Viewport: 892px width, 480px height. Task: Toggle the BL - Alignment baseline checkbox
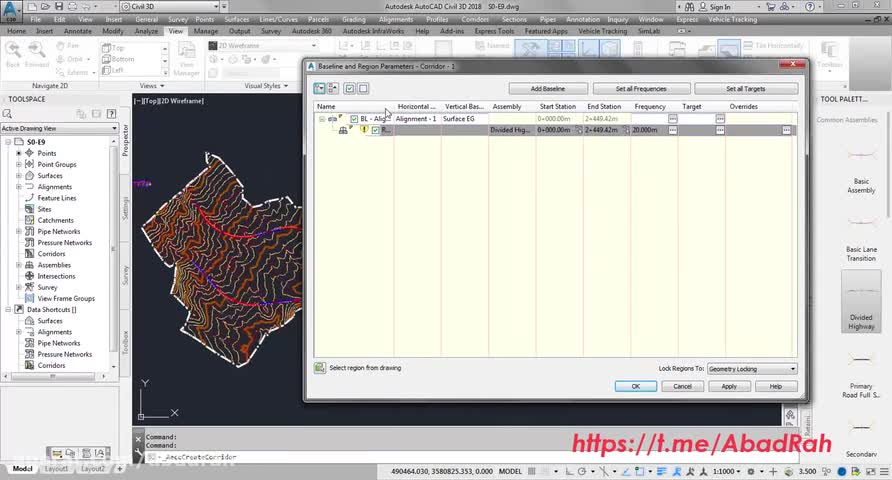354,119
